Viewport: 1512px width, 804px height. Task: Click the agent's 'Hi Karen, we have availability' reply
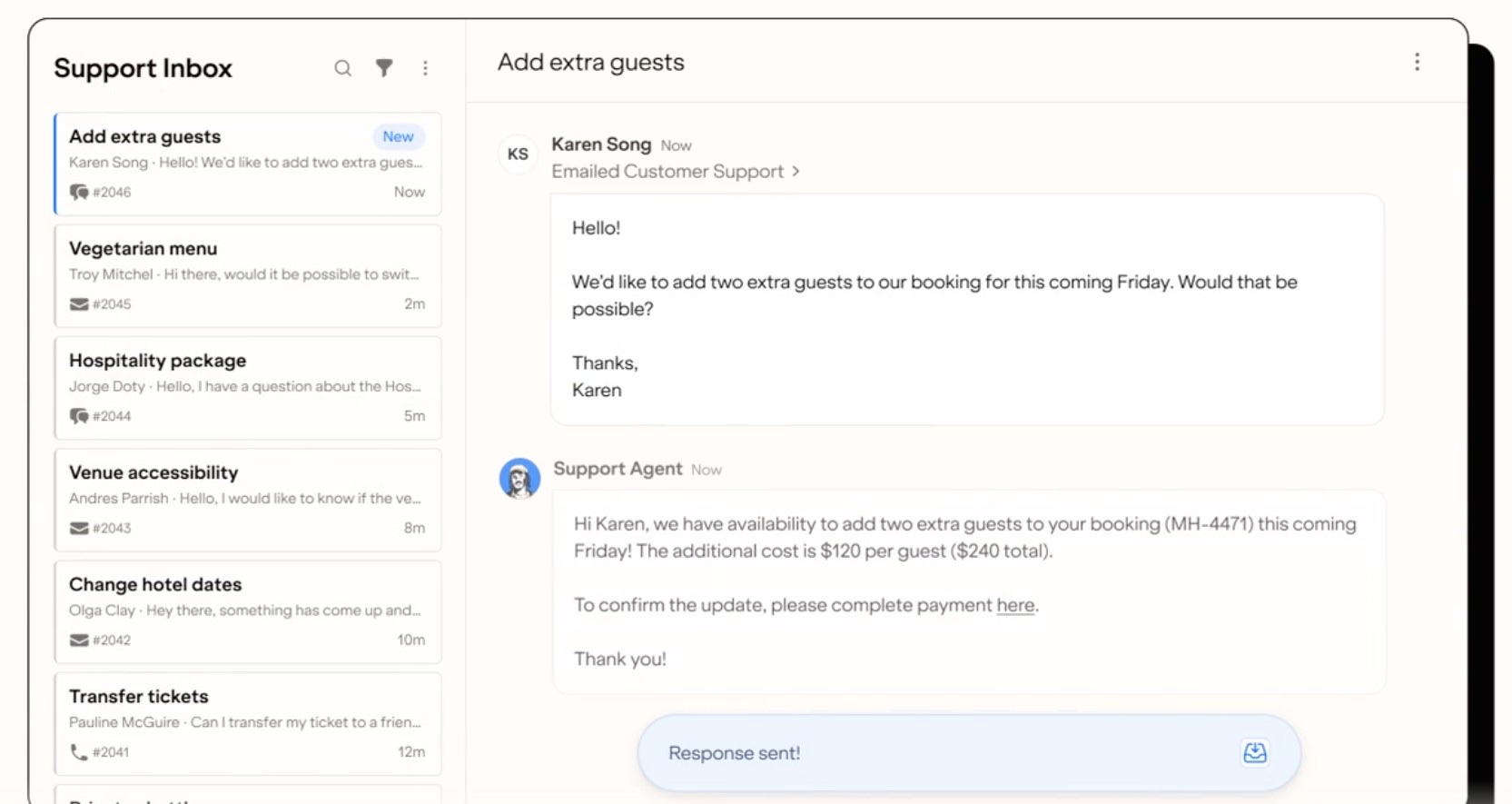(969, 591)
